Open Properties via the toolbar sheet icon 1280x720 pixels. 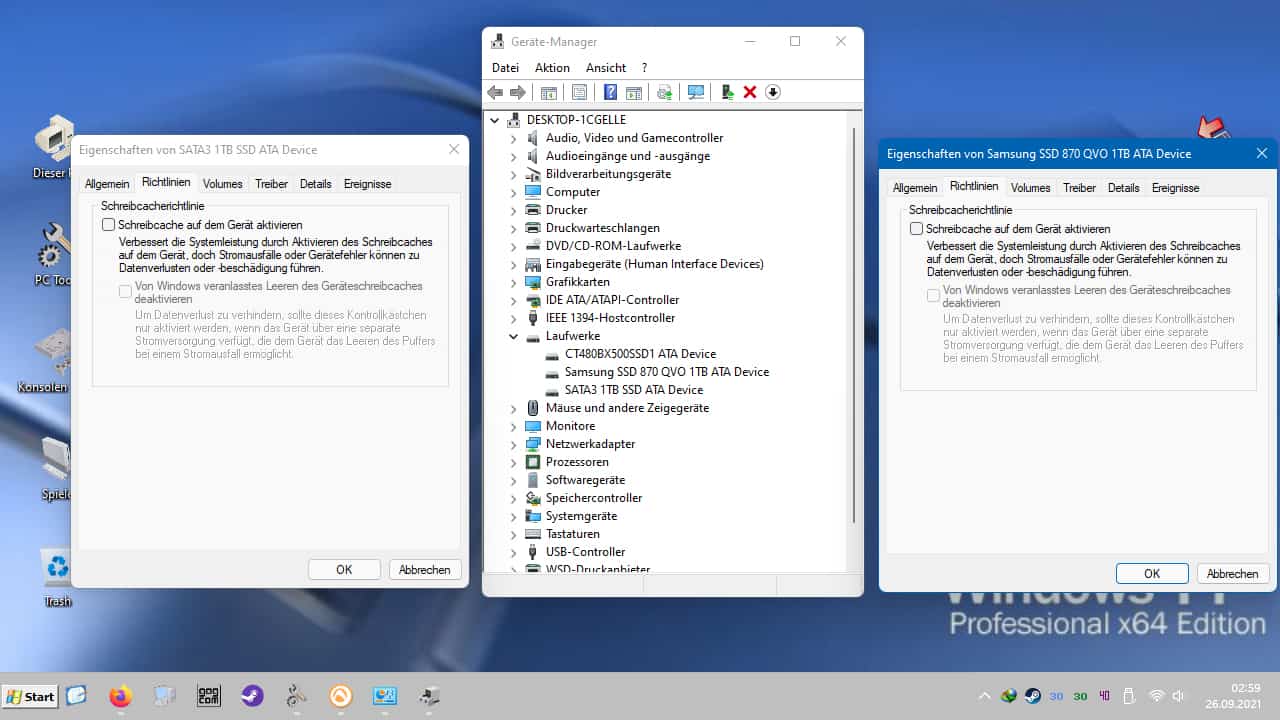click(579, 92)
